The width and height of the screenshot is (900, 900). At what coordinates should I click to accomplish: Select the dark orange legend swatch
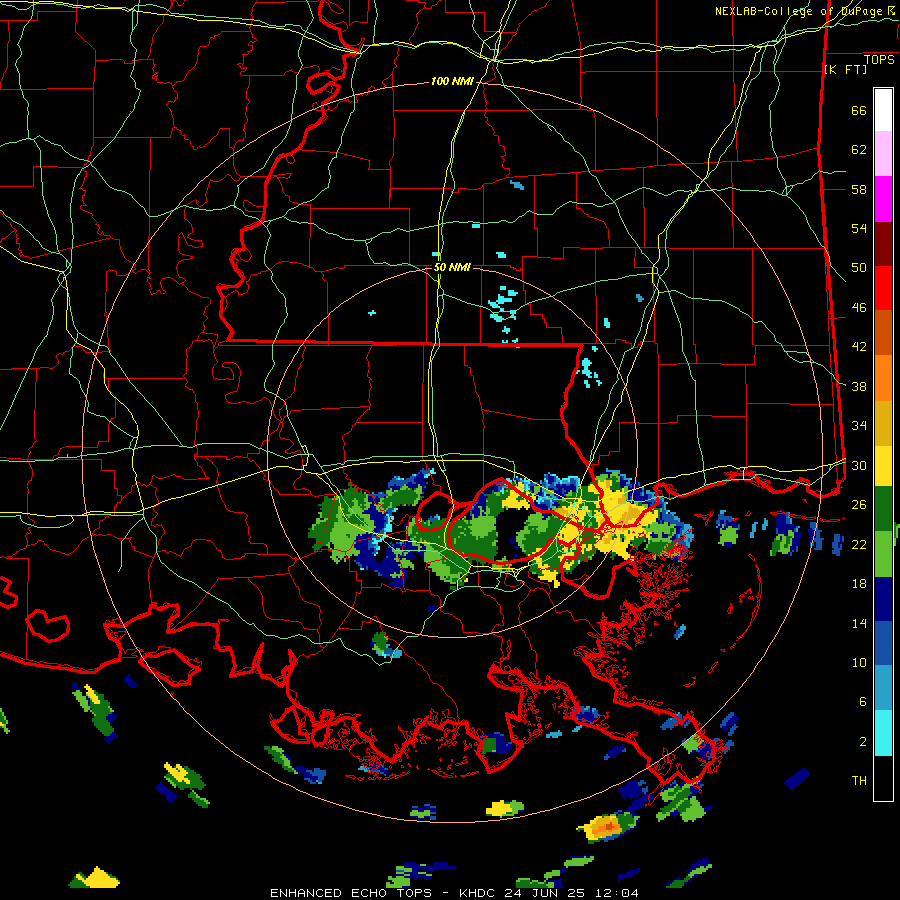(883, 333)
